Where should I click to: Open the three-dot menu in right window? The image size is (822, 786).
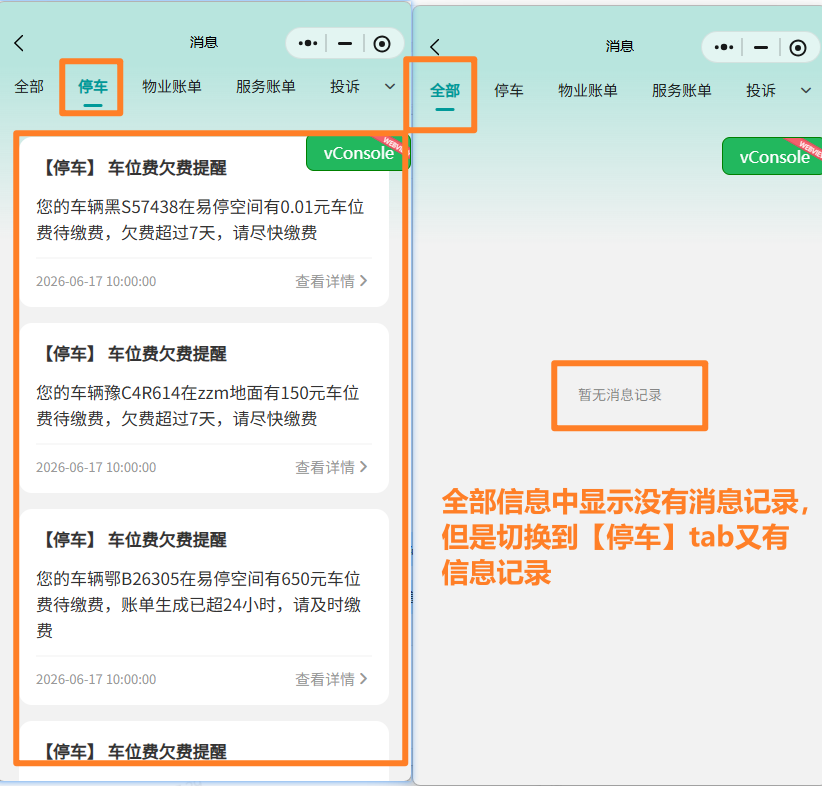tap(724, 47)
